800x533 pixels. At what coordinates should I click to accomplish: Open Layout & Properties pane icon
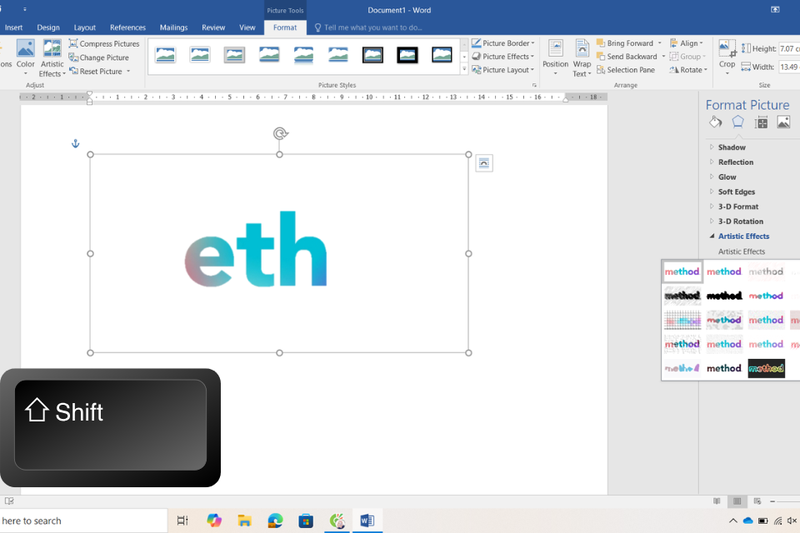(x=761, y=122)
